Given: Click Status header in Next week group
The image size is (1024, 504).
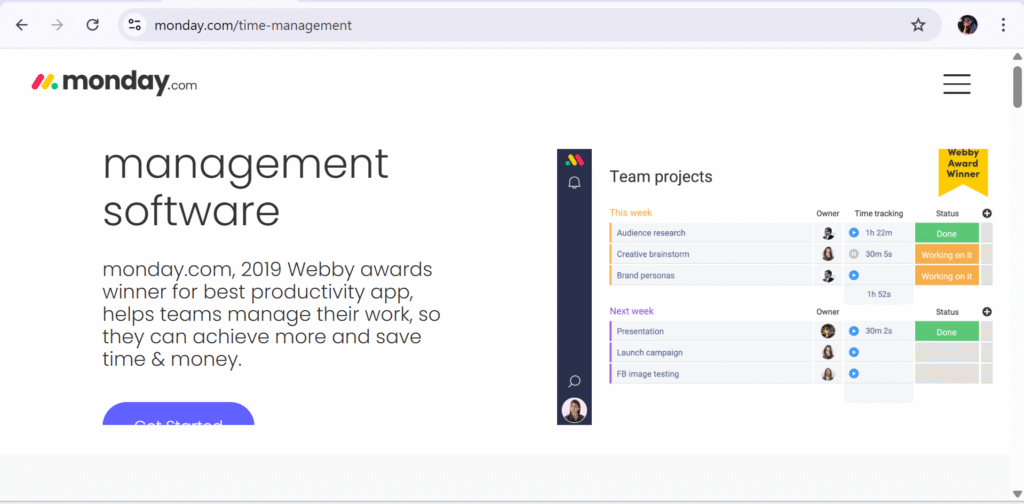Looking at the screenshot, I should click(x=947, y=312).
